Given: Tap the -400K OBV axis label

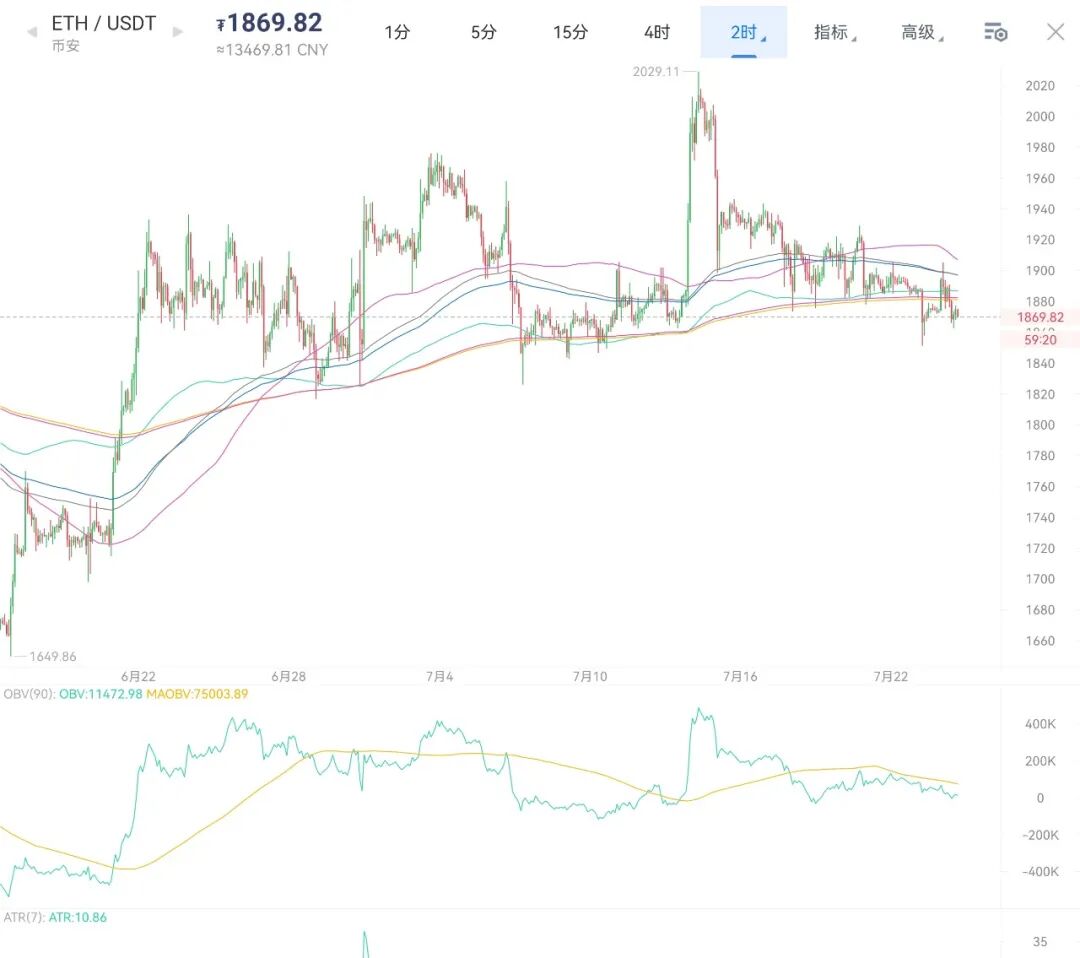Looking at the screenshot, I should pyautogui.click(x=1040, y=872).
